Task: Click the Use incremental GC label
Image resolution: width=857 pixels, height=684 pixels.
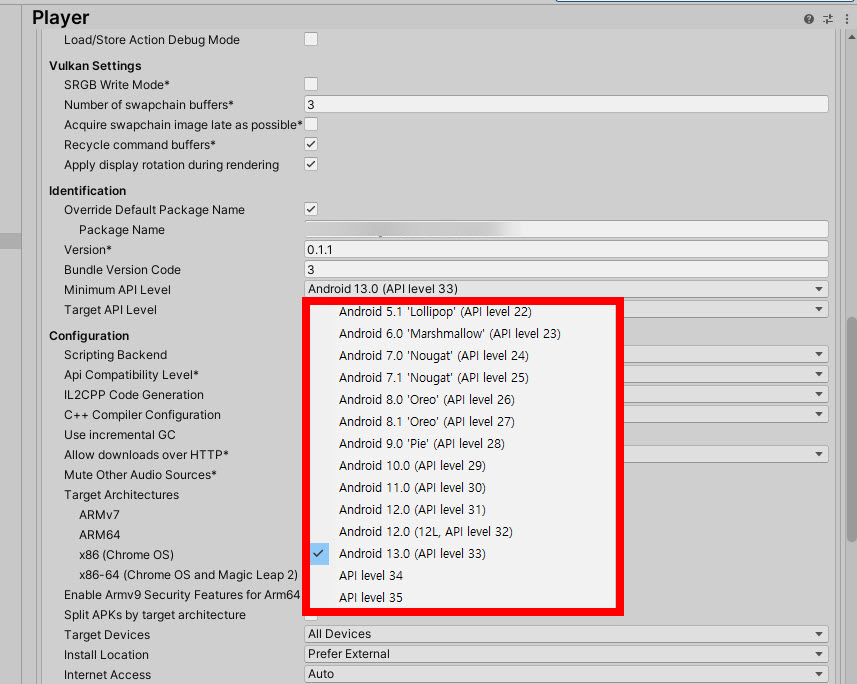Action: coord(120,435)
